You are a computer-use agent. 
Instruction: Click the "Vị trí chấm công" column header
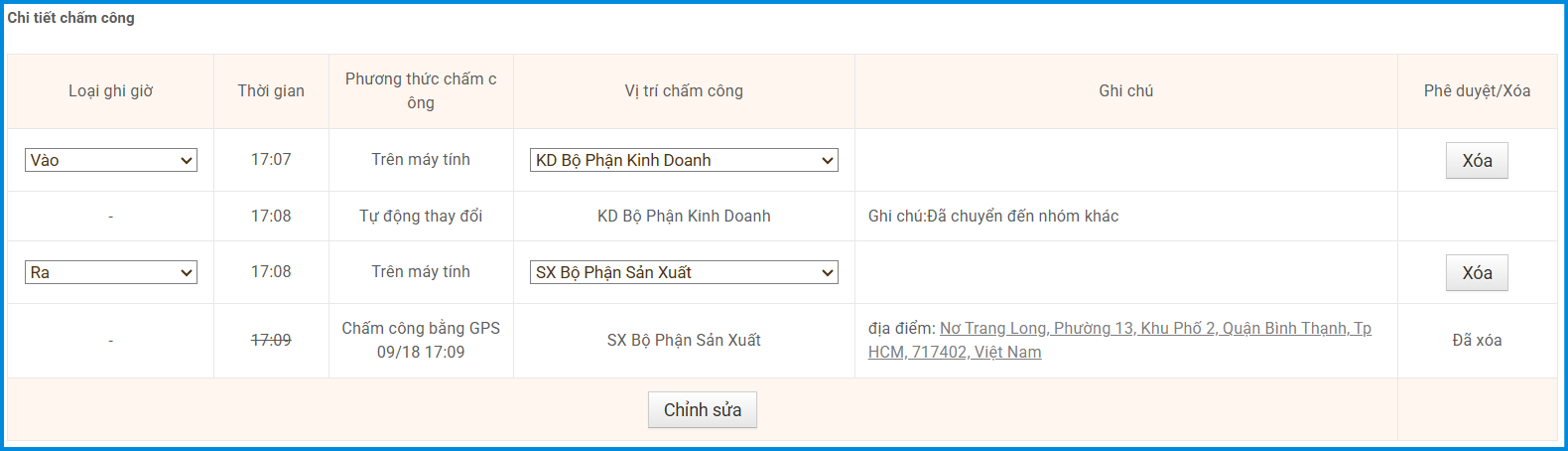tap(684, 91)
